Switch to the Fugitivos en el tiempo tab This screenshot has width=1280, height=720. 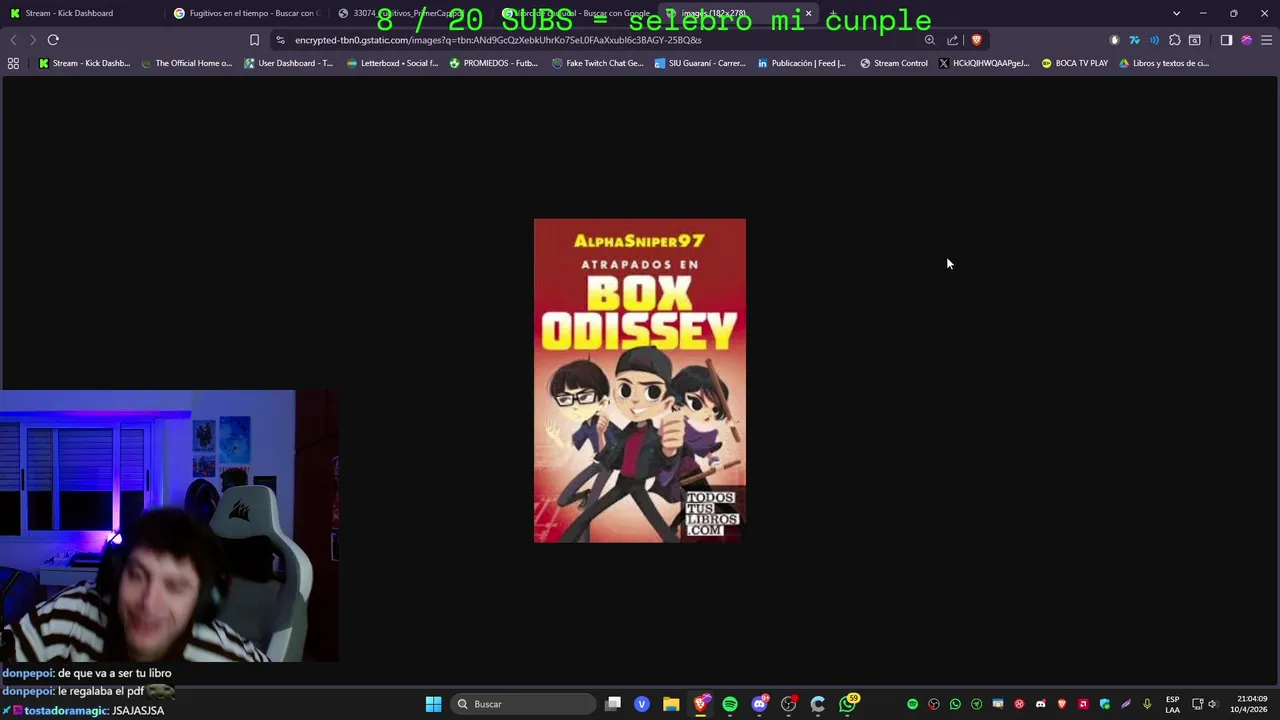pos(246,13)
